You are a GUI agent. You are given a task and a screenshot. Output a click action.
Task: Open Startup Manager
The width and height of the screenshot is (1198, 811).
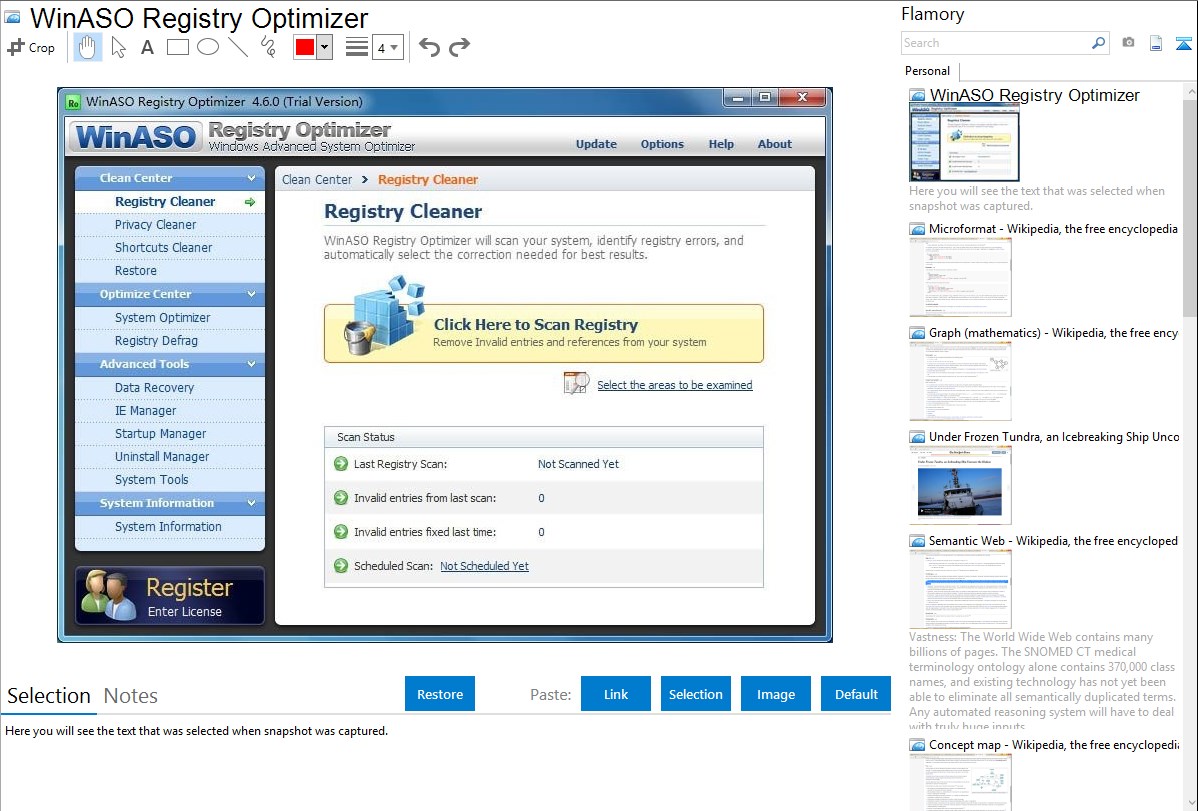[x=170, y=433]
